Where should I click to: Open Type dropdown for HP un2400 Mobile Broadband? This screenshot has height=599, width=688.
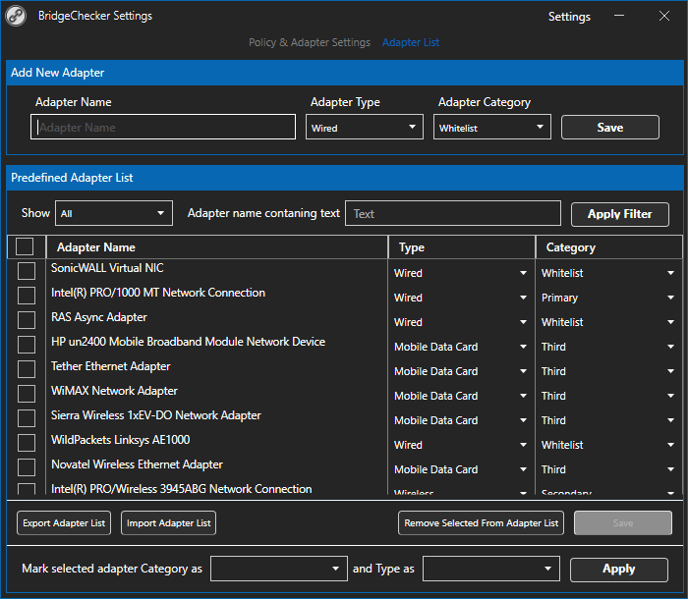(x=461, y=347)
